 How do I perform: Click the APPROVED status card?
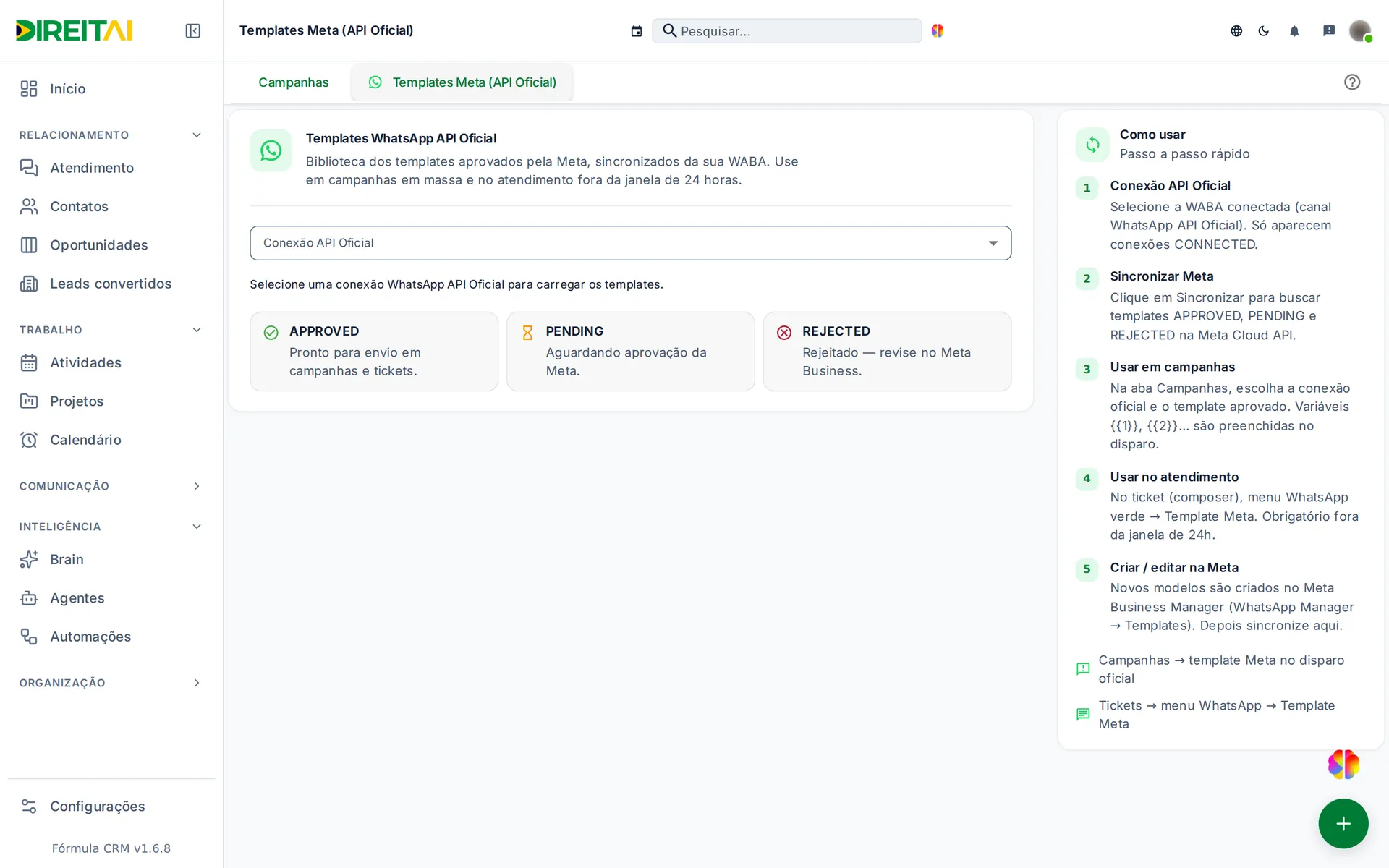point(374,352)
